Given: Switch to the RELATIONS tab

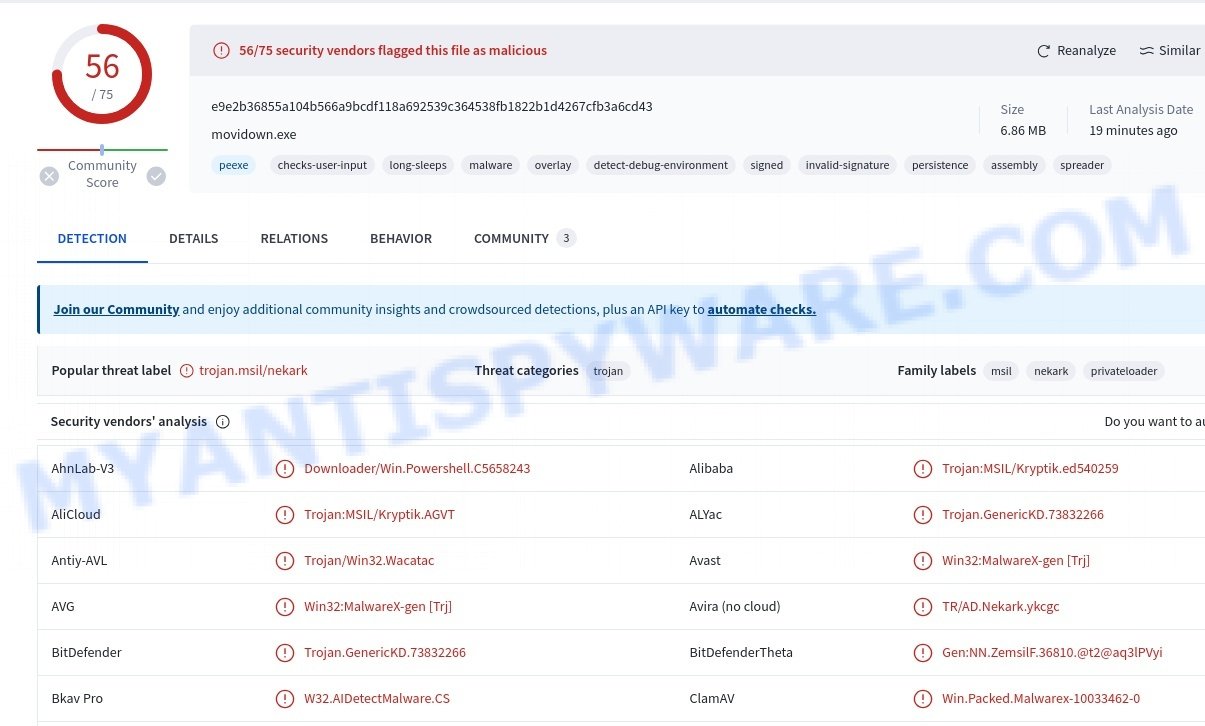Looking at the screenshot, I should 294,239.
